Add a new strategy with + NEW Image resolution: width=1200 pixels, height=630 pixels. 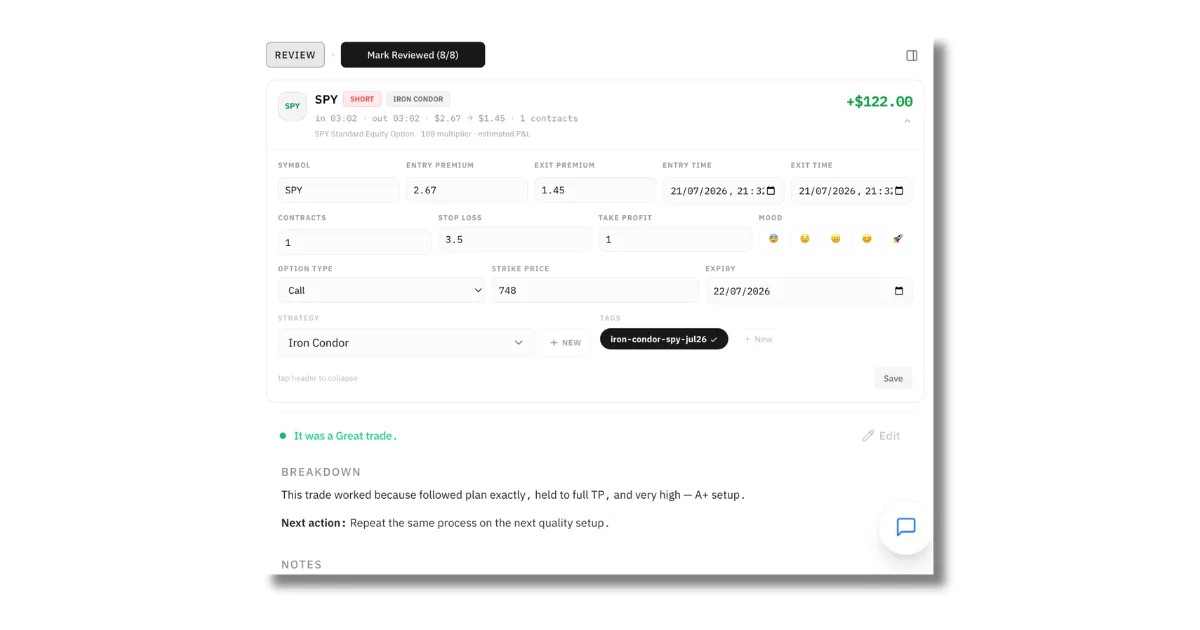(566, 343)
